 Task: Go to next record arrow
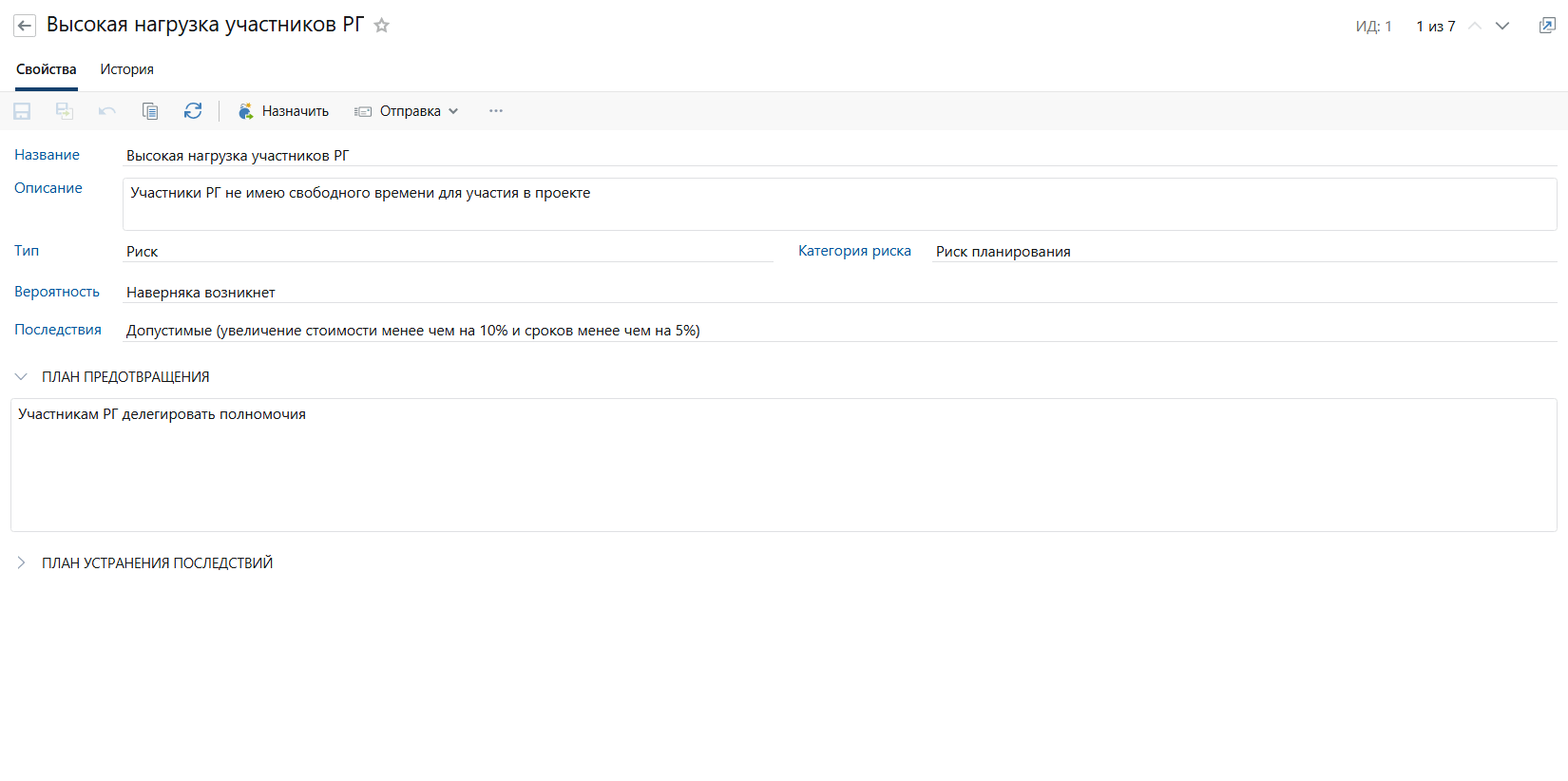[x=1502, y=26]
